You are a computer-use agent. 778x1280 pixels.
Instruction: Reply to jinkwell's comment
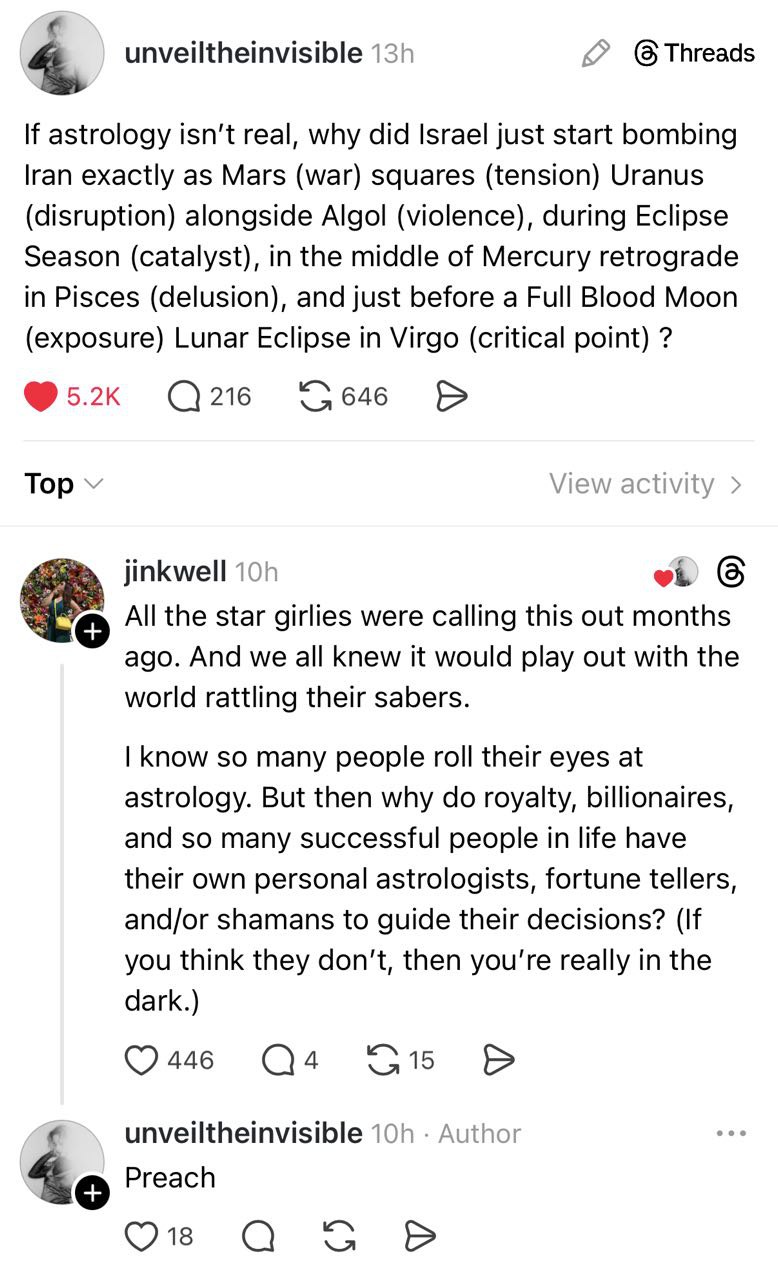pyautogui.click(x=277, y=1059)
